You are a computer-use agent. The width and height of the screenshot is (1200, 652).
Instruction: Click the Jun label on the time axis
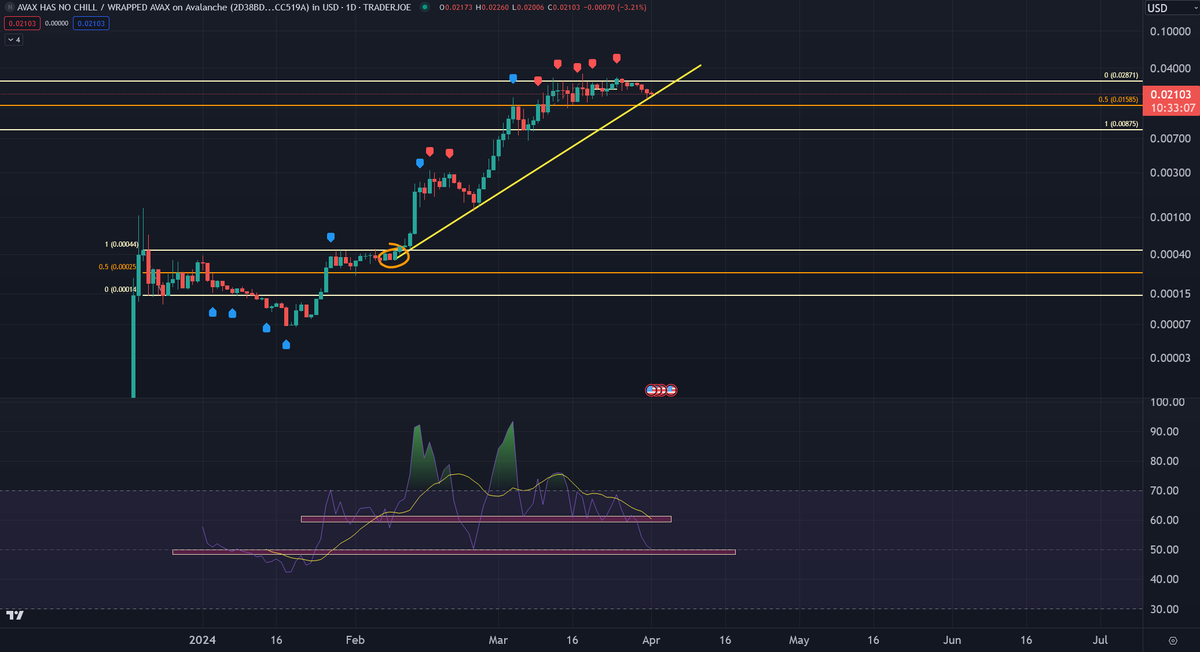(952, 638)
